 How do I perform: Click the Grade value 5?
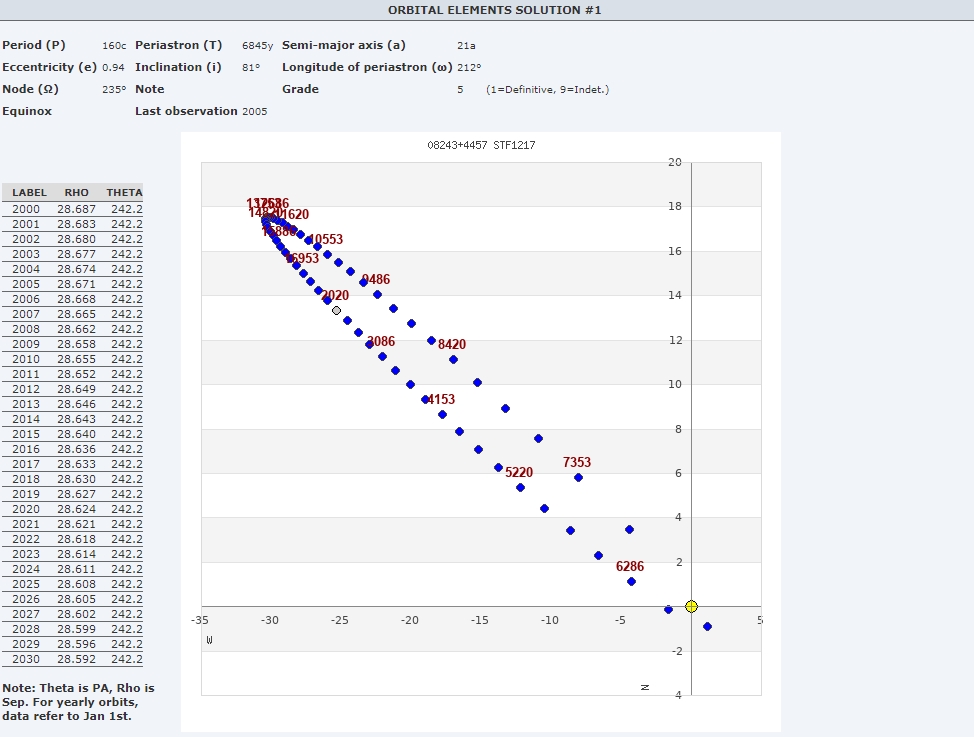(460, 89)
